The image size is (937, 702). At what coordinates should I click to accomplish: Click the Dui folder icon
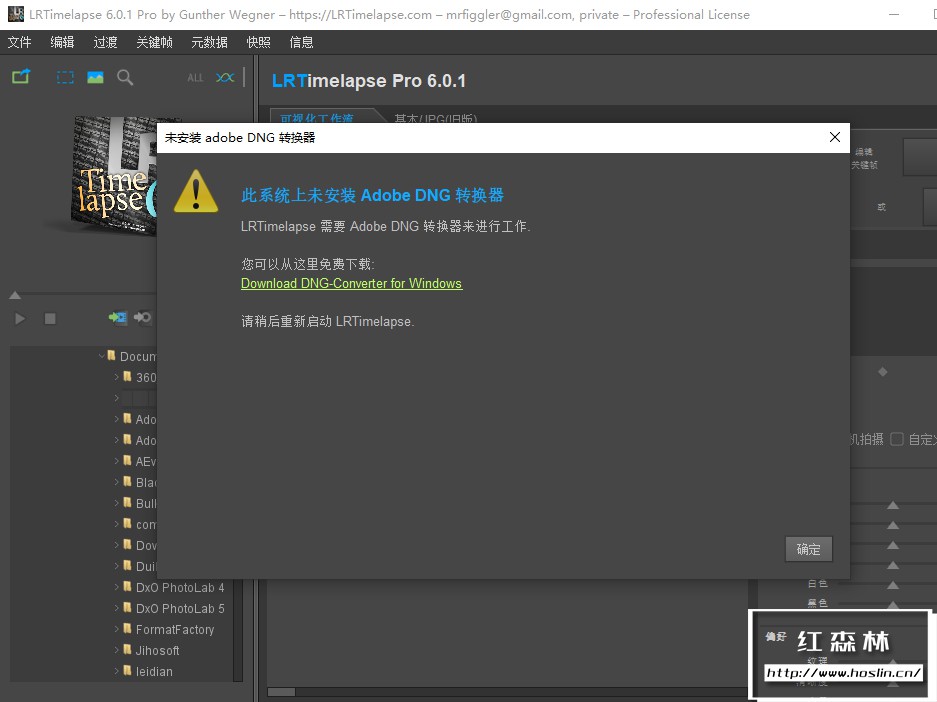[x=127, y=565]
